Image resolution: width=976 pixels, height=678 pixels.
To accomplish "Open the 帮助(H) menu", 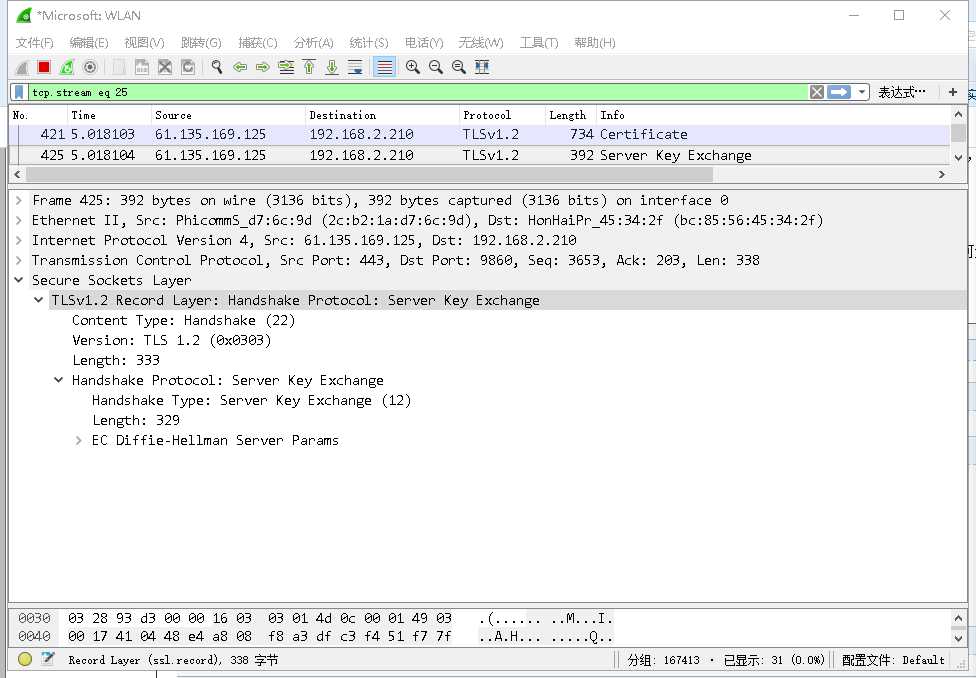I will click(x=594, y=42).
